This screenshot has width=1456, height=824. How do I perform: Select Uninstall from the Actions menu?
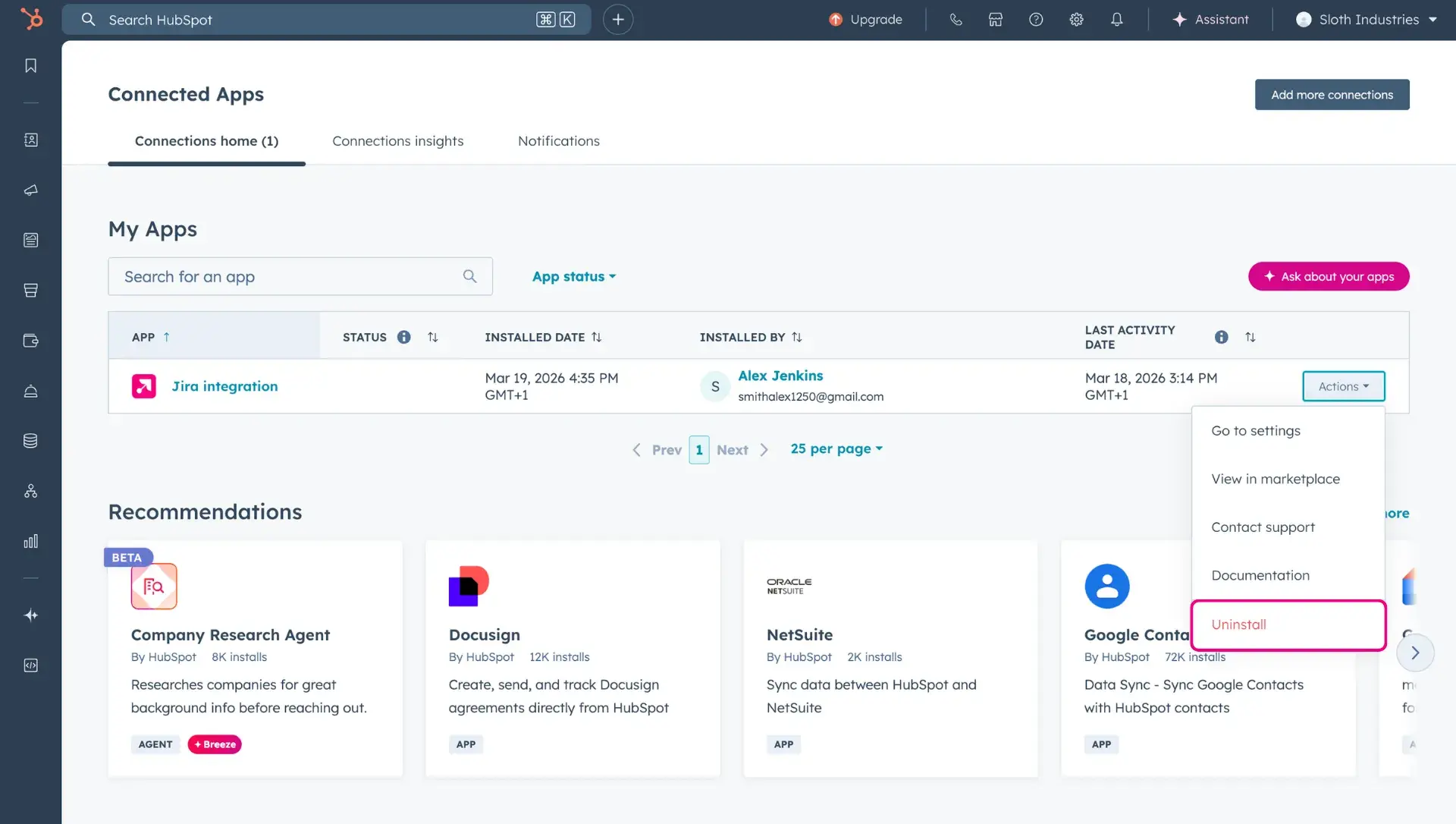1238,624
